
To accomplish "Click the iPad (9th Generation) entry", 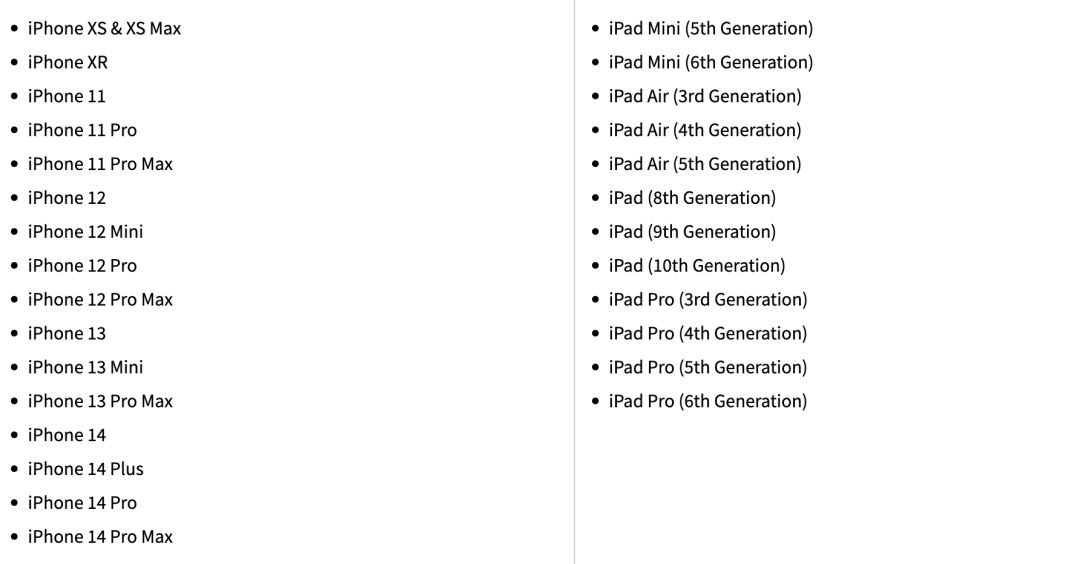I will click(x=692, y=232).
